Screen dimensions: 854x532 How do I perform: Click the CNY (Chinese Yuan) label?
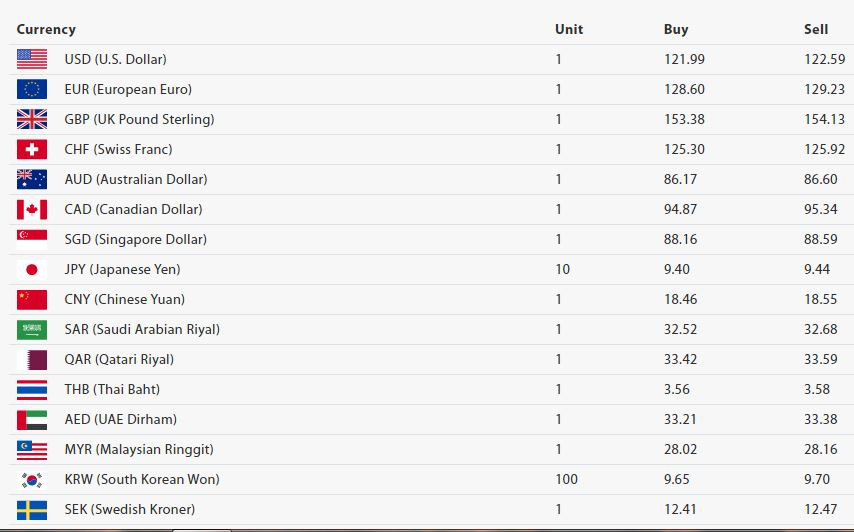[x=124, y=299]
